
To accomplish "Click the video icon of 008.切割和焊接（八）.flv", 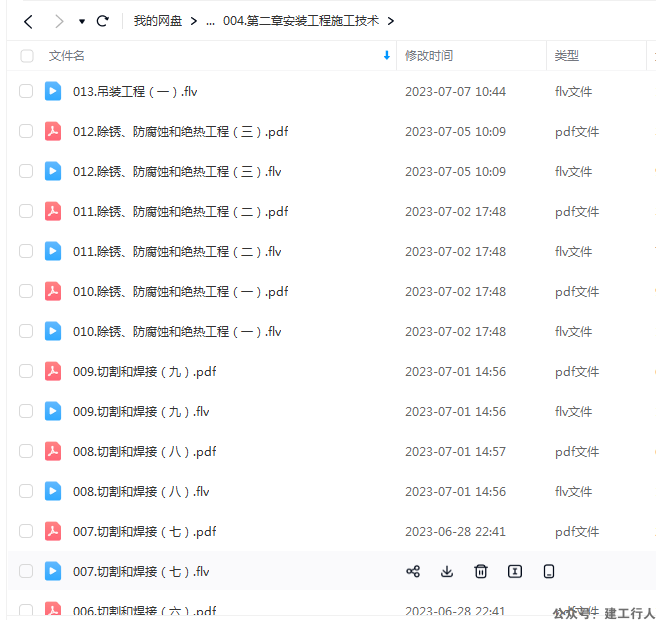I will 53,491.
